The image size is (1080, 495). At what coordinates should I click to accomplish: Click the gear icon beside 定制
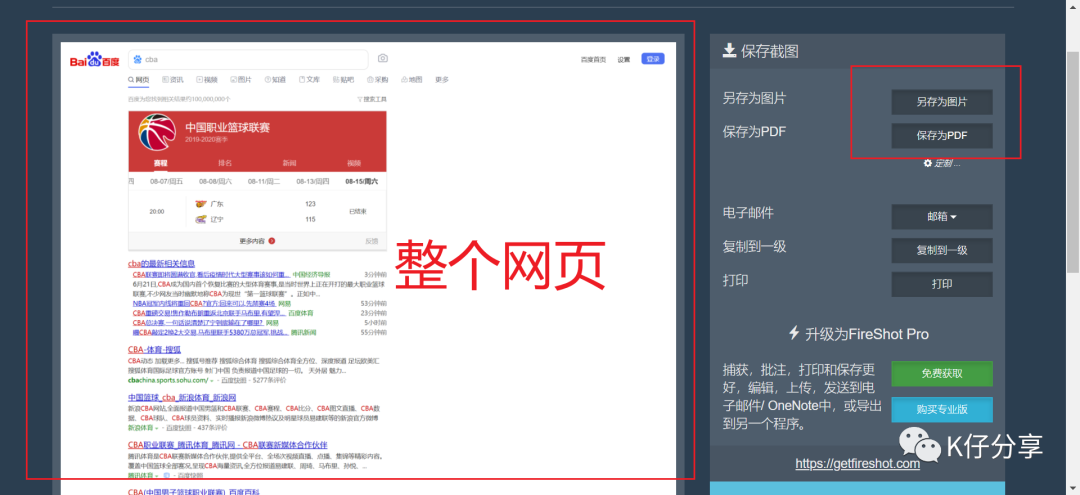tap(928, 163)
